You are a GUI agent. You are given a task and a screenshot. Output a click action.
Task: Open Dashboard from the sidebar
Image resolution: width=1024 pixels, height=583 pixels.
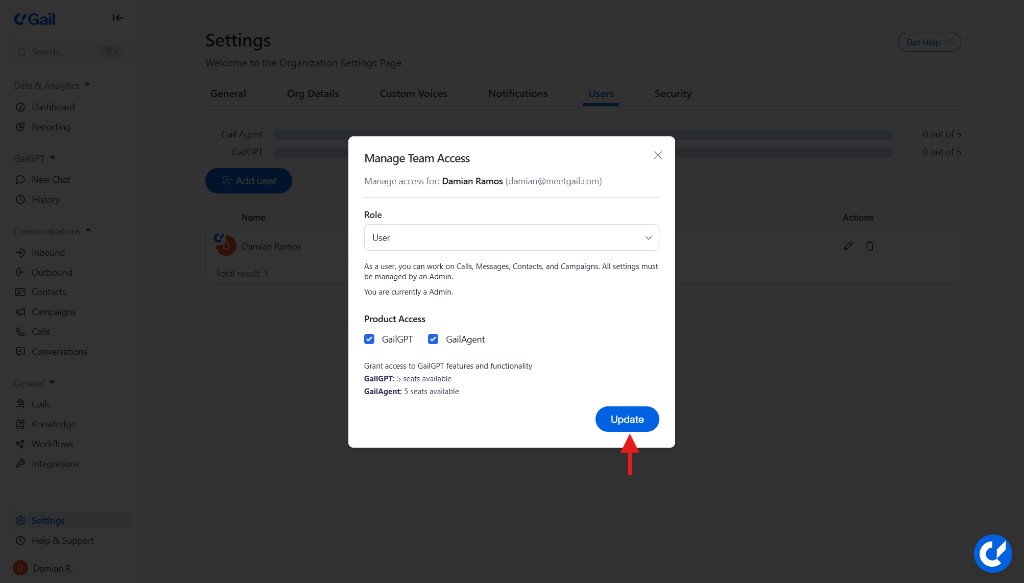click(x=52, y=107)
